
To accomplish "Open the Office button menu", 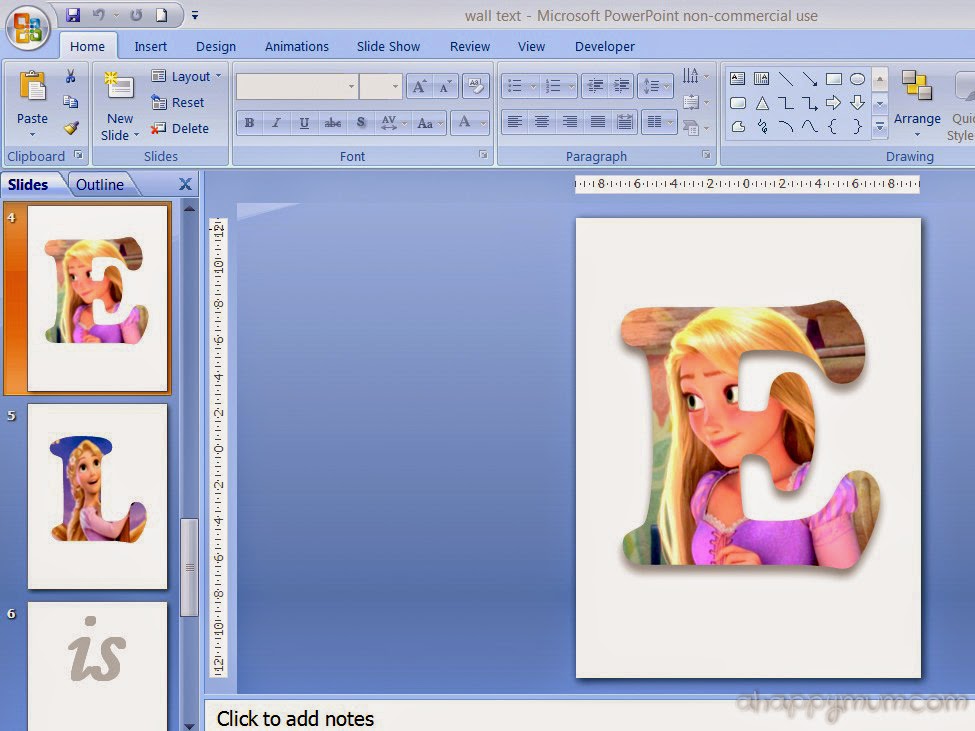I will [27, 28].
